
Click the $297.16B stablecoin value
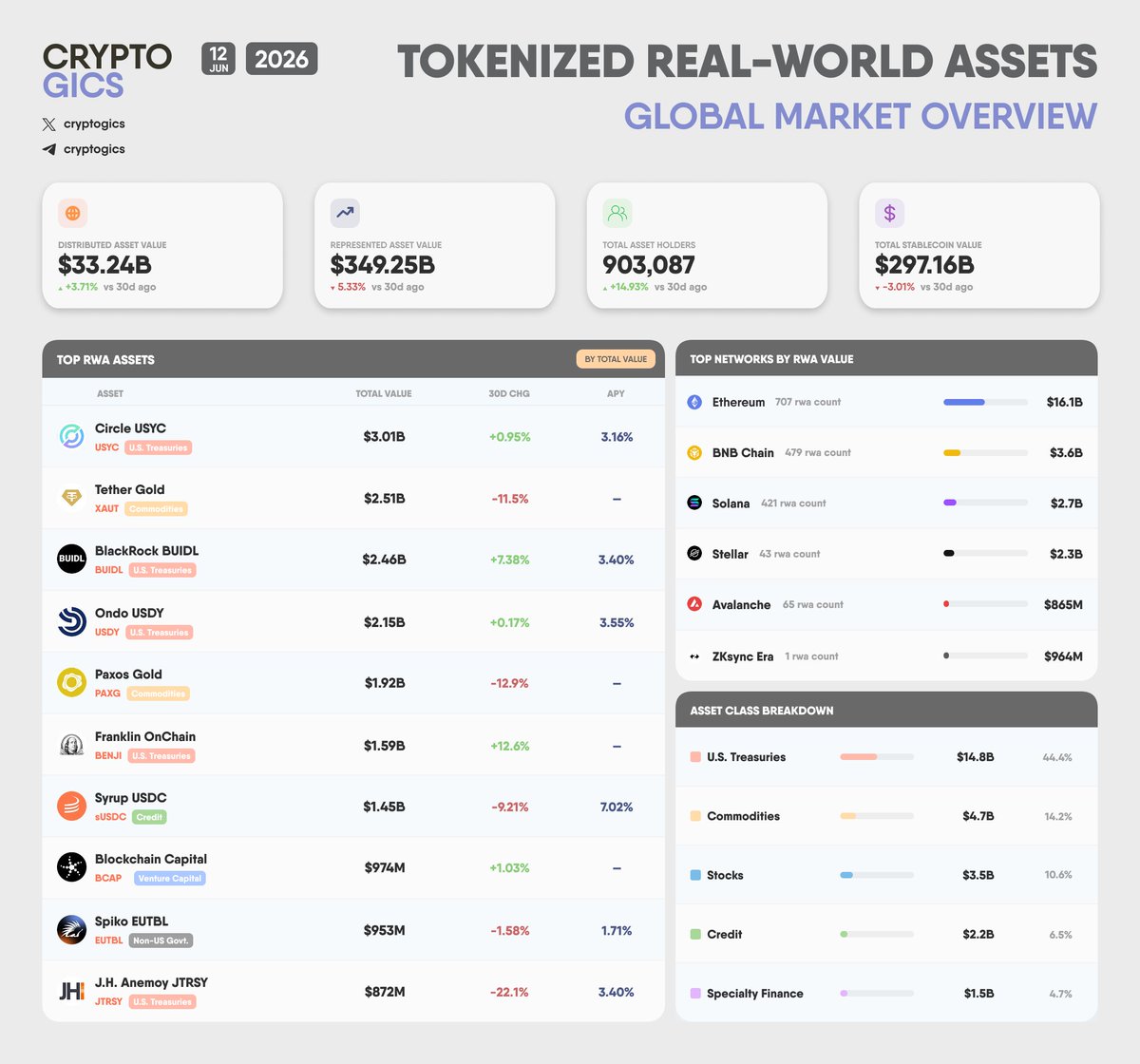pos(924,265)
